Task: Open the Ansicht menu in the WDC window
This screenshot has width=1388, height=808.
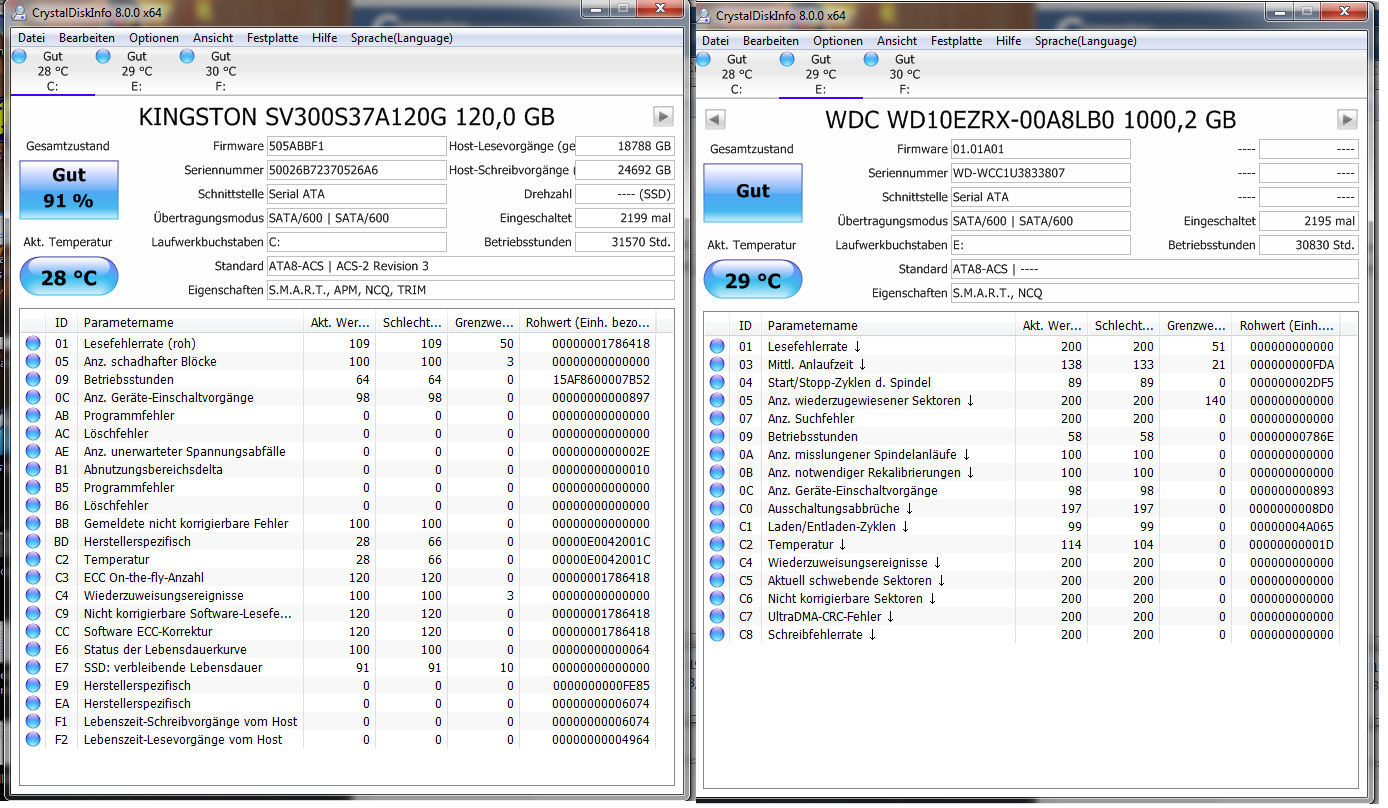Action: (x=897, y=41)
